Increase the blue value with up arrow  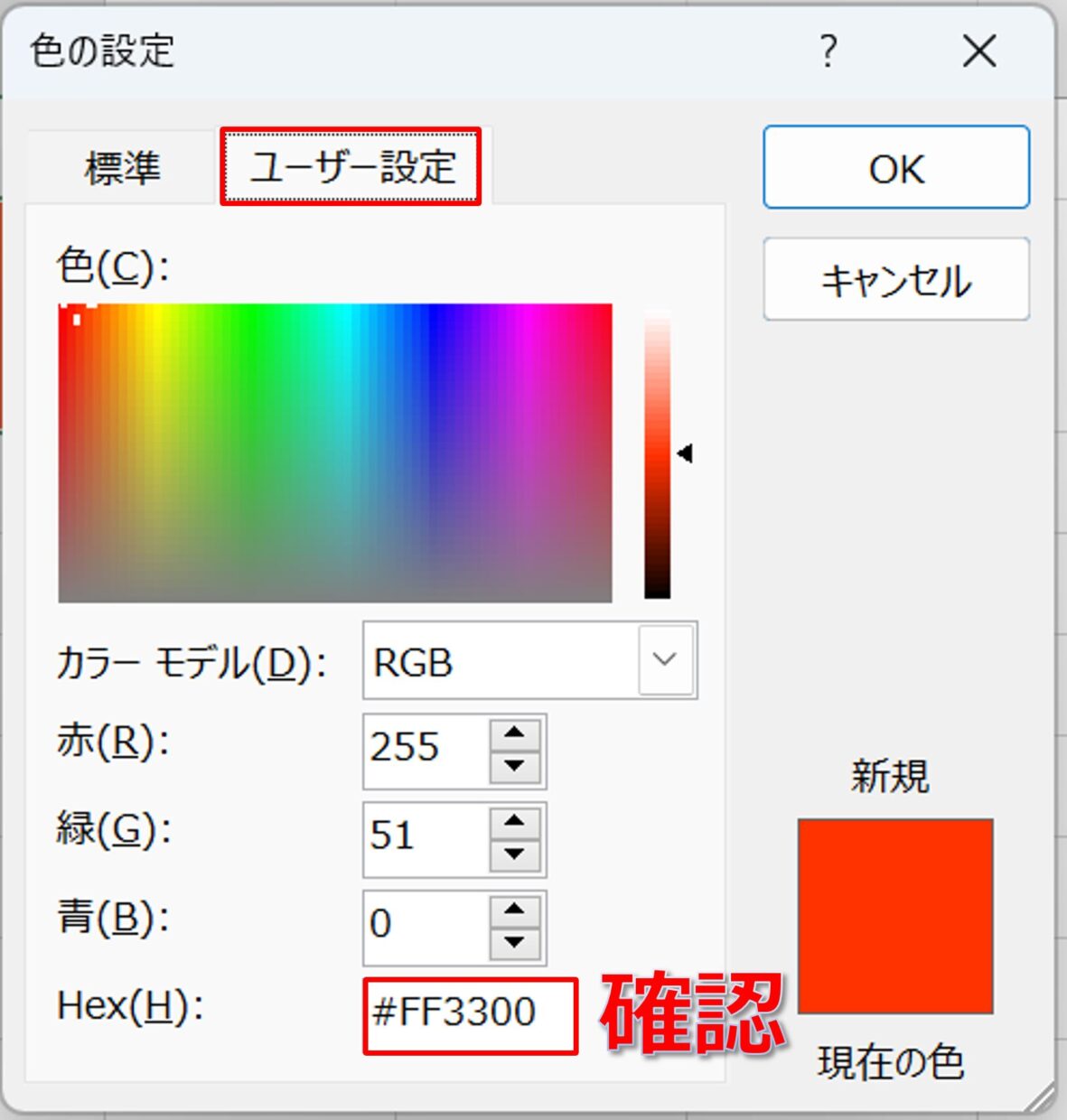click(515, 910)
